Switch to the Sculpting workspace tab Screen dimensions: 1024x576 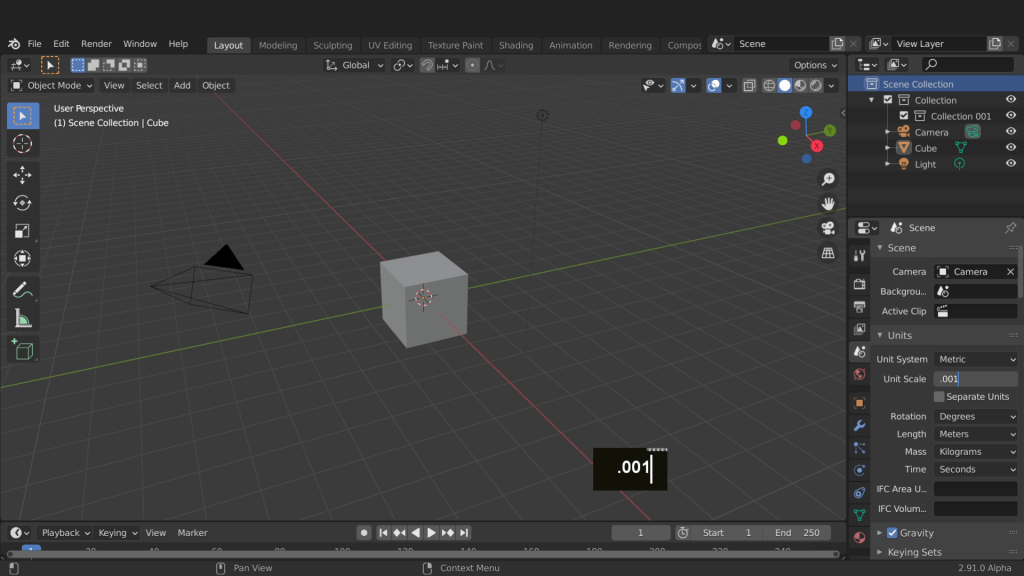pyautogui.click(x=332, y=45)
